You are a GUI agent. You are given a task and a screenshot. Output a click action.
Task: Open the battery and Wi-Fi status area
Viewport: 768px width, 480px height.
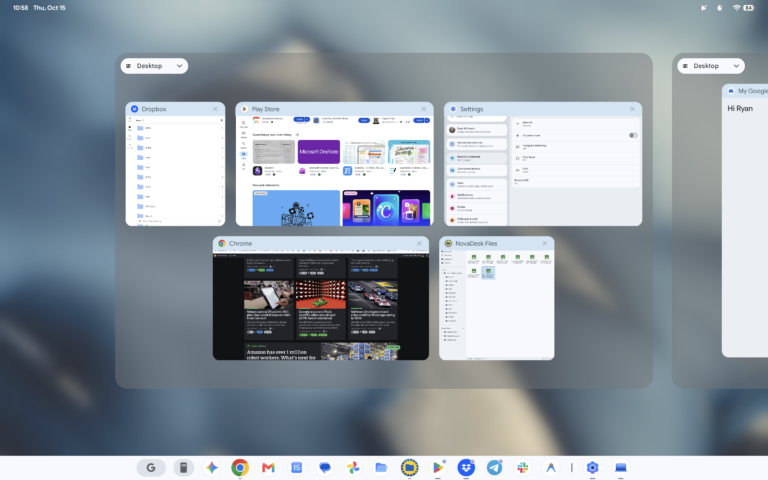743,8
